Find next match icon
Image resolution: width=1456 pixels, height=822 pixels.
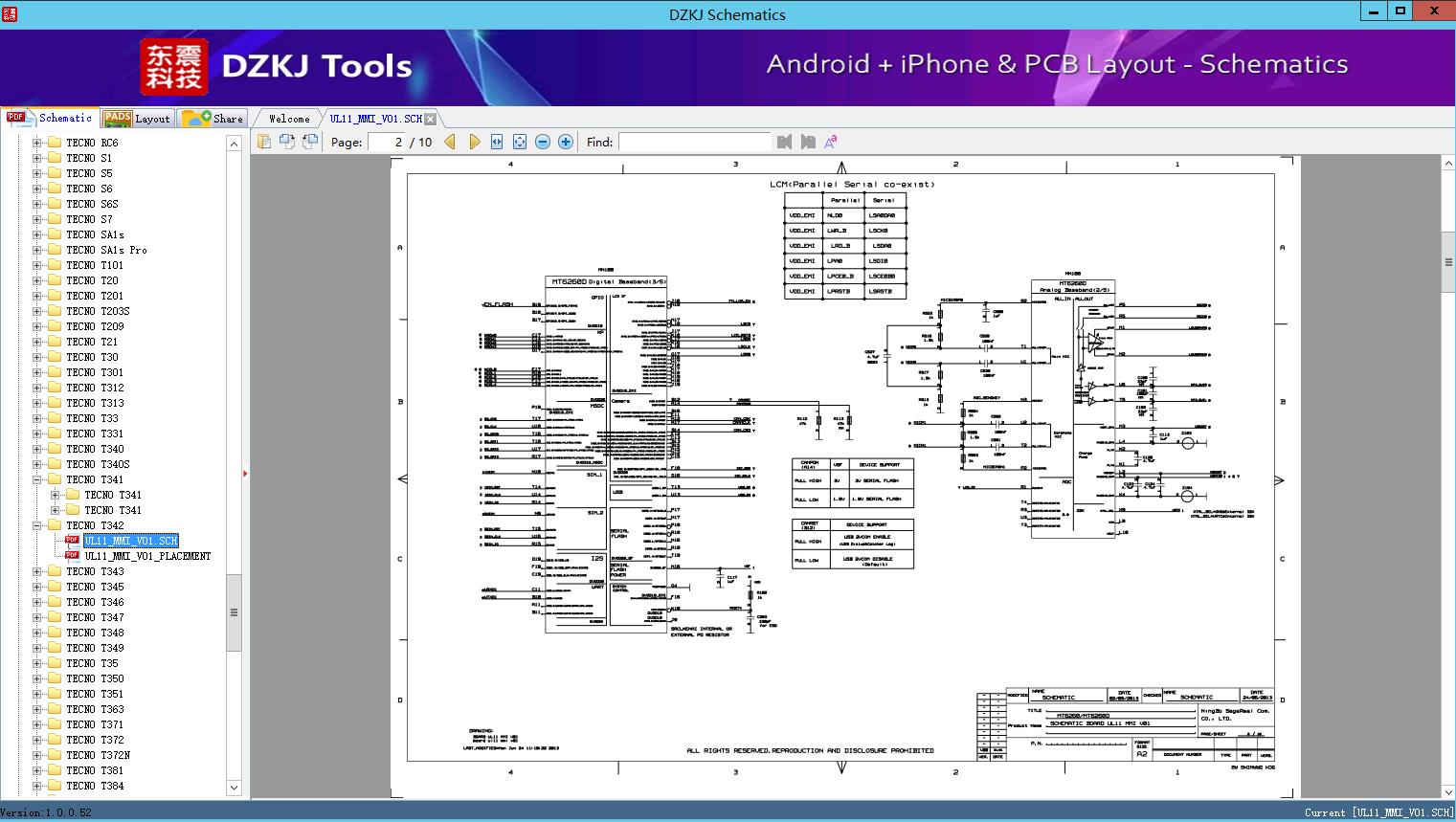point(808,142)
